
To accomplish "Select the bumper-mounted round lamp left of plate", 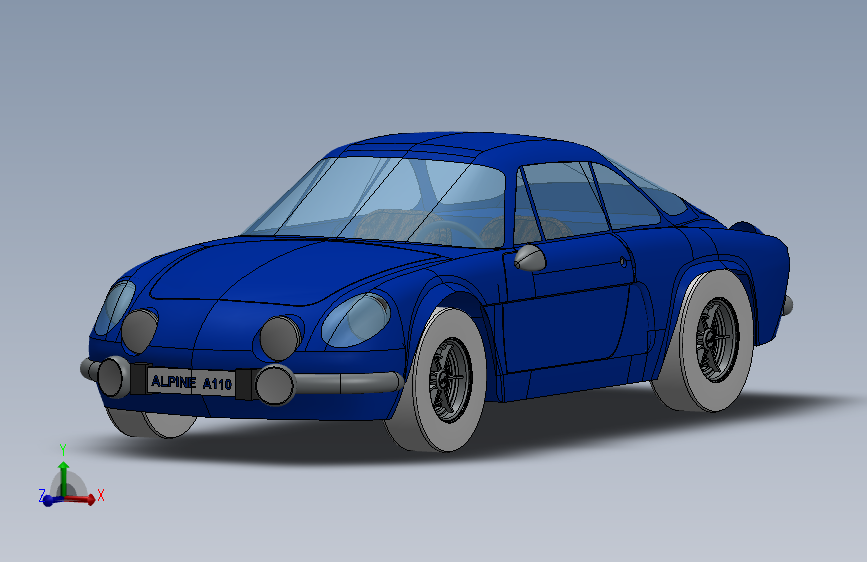I will coord(114,377).
